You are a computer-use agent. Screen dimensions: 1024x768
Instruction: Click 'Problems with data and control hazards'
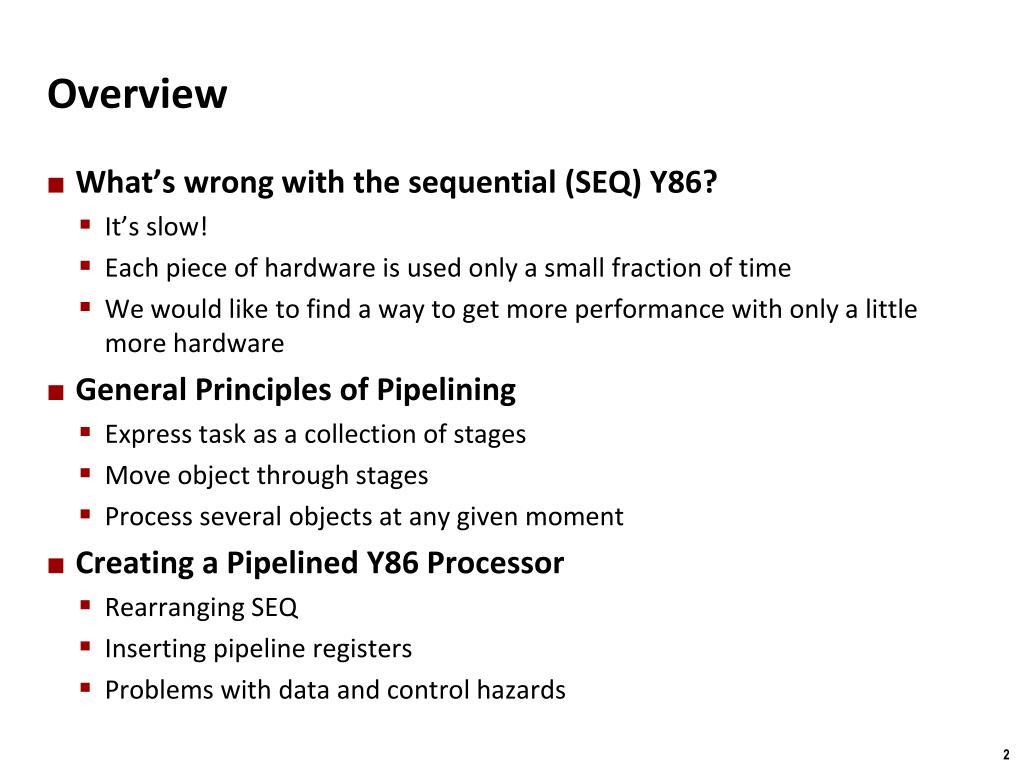coord(335,690)
